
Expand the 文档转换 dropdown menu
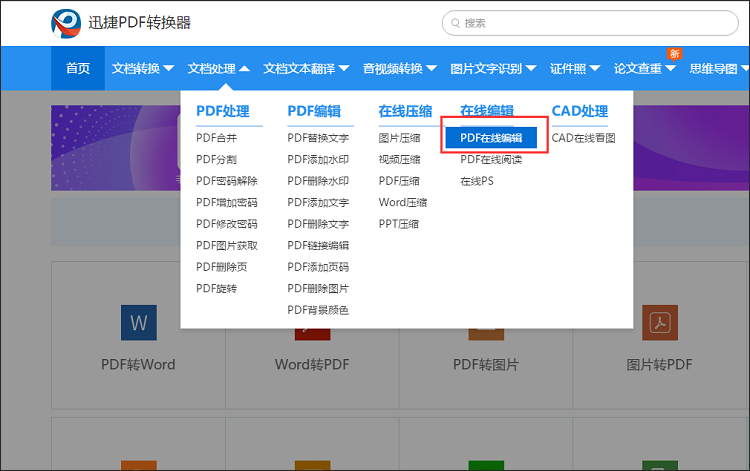[143, 69]
